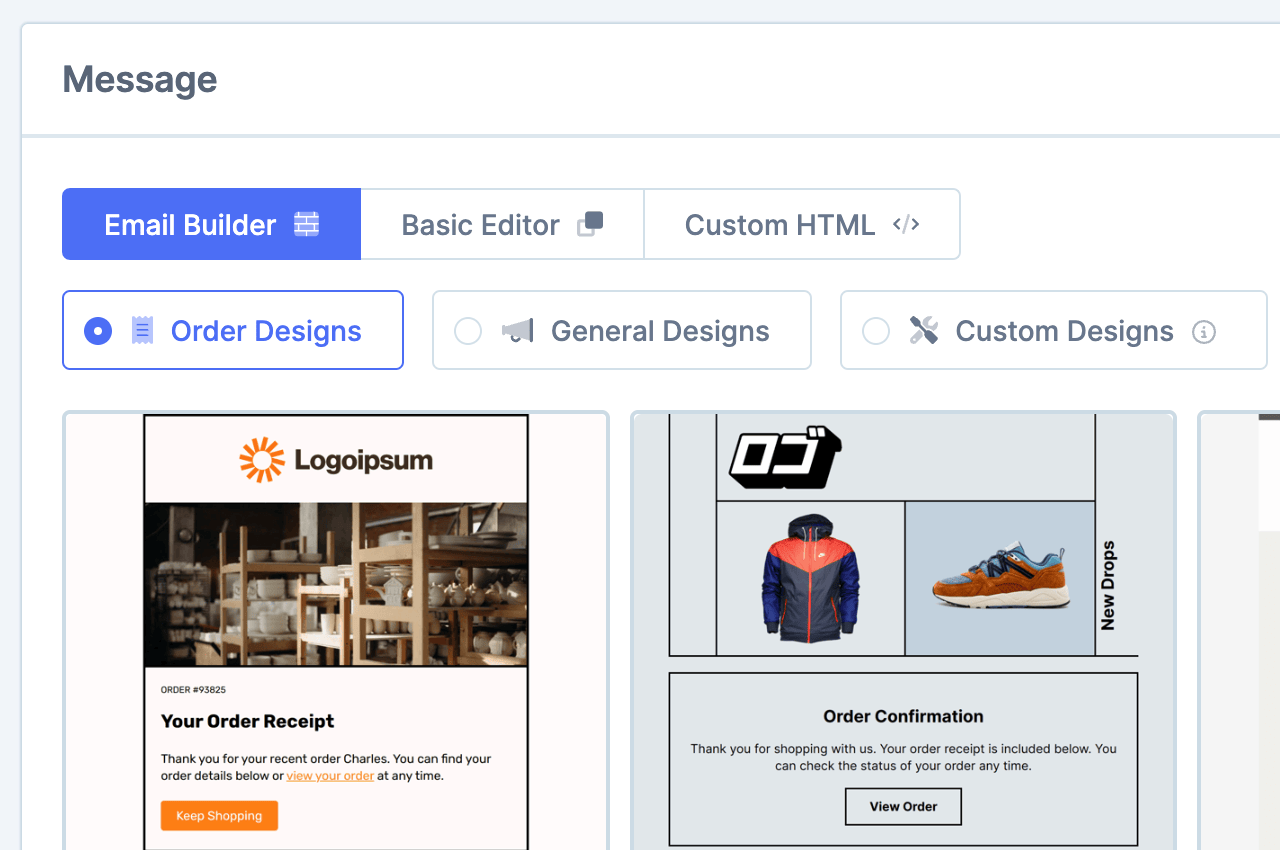This screenshot has height=850, width=1280.
Task: Click the wrench tools icon beside Custom Designs
Action: (923, 331)
